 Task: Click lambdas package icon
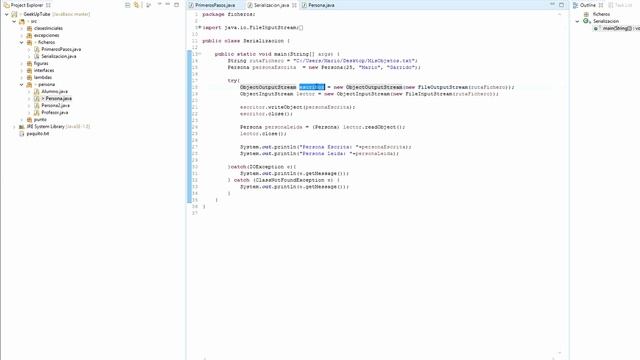pos(29,78)
